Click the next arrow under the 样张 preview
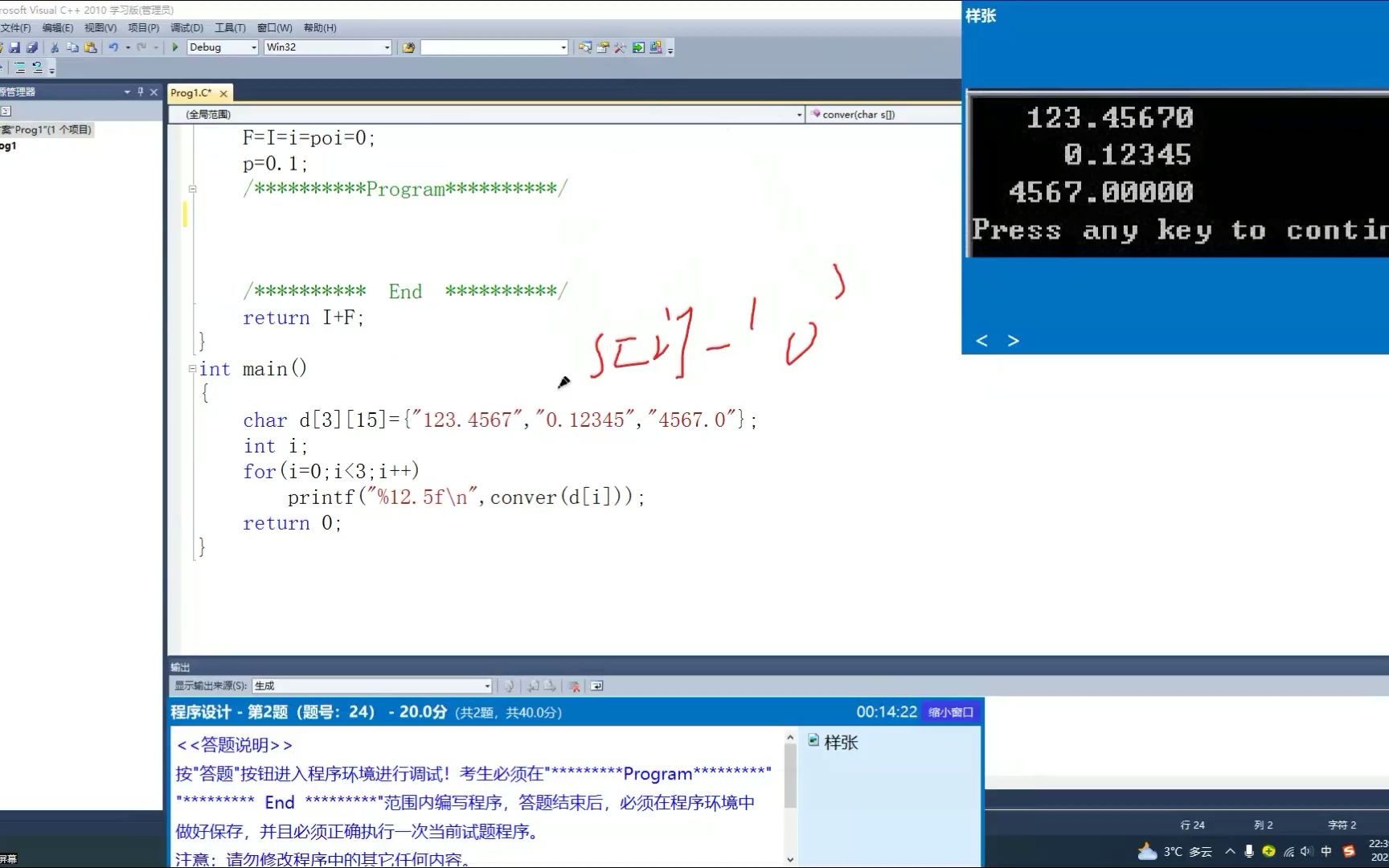The width and height of the screenshot is (1389, 868). tap(1013, 341)
